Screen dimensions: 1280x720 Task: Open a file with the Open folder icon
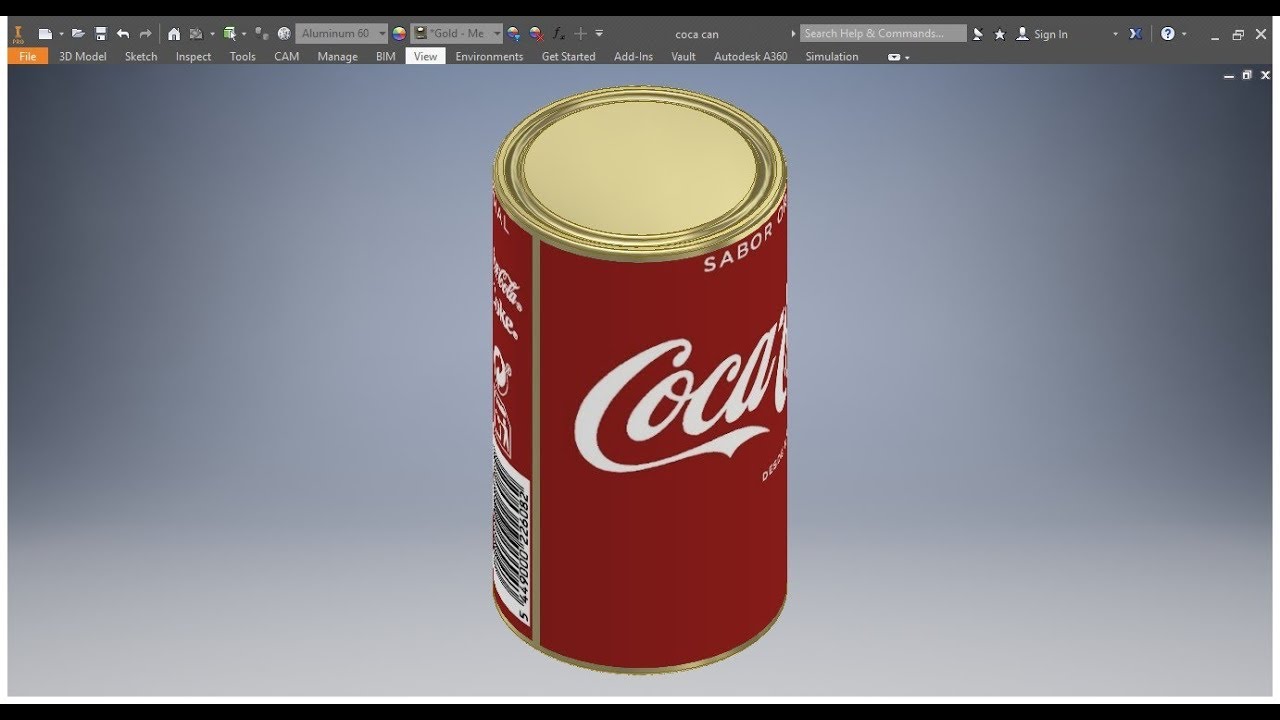click(x=78, y=34)
